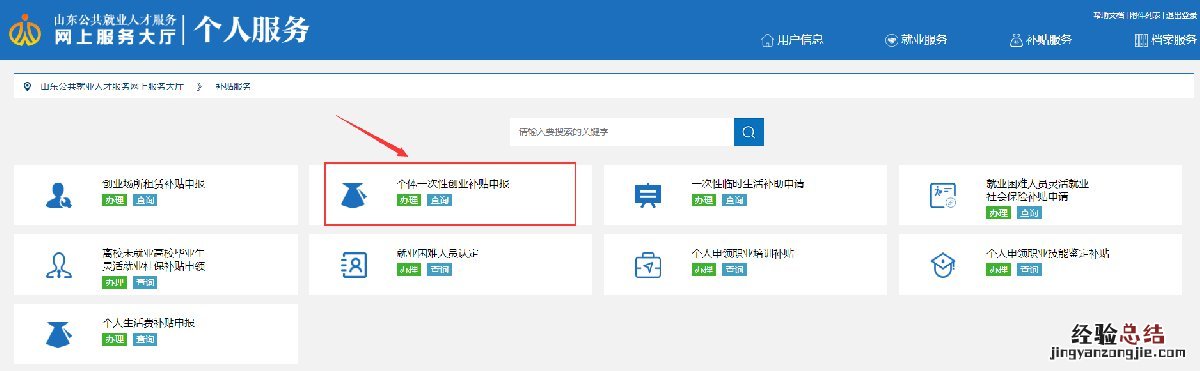Click 办理 under 高校毕业生灵活就业社保补贴 card
The width and height of the screenshot is (1200, 371).
[114, 282]
